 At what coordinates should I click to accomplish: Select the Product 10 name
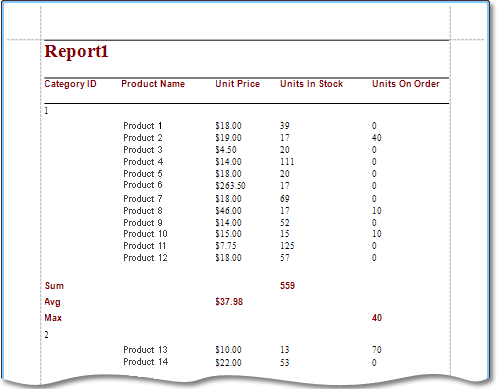click(145, 234)
